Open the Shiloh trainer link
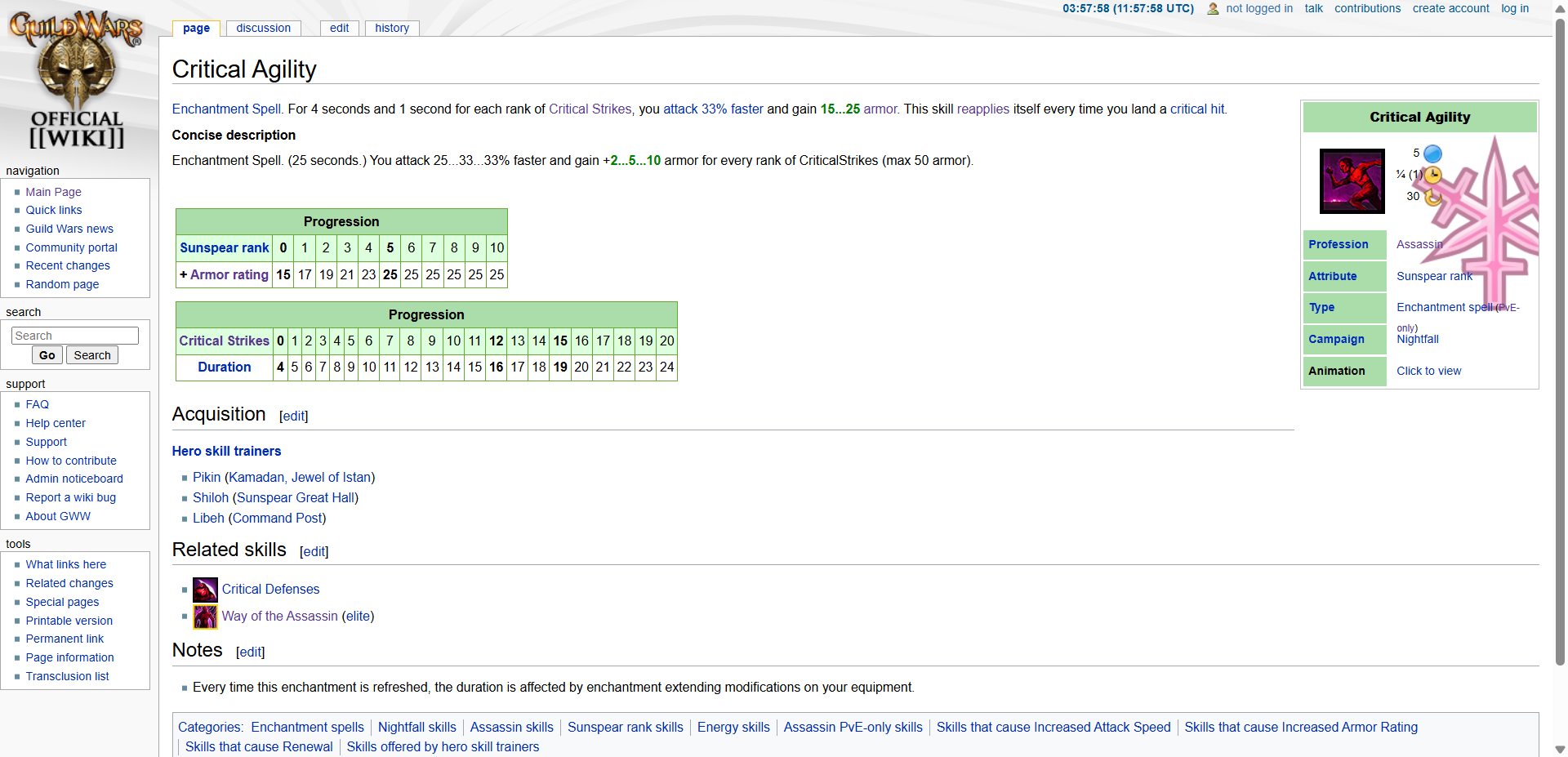Screen dimensions: 1568x757 [211, 497]
